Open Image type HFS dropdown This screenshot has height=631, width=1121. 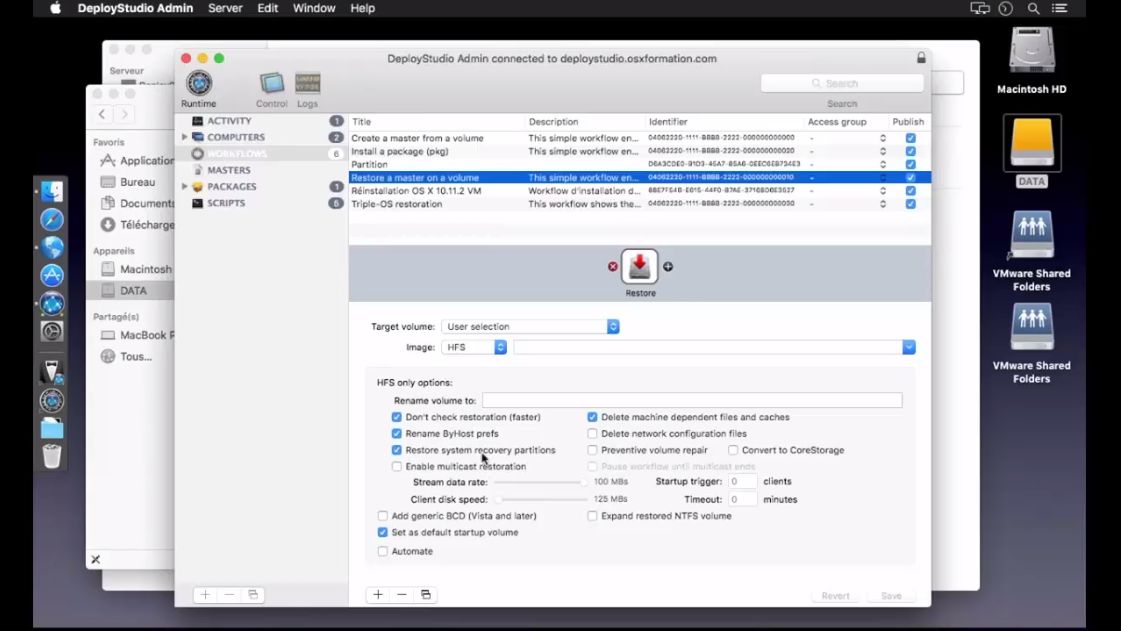tap(474, 347)
